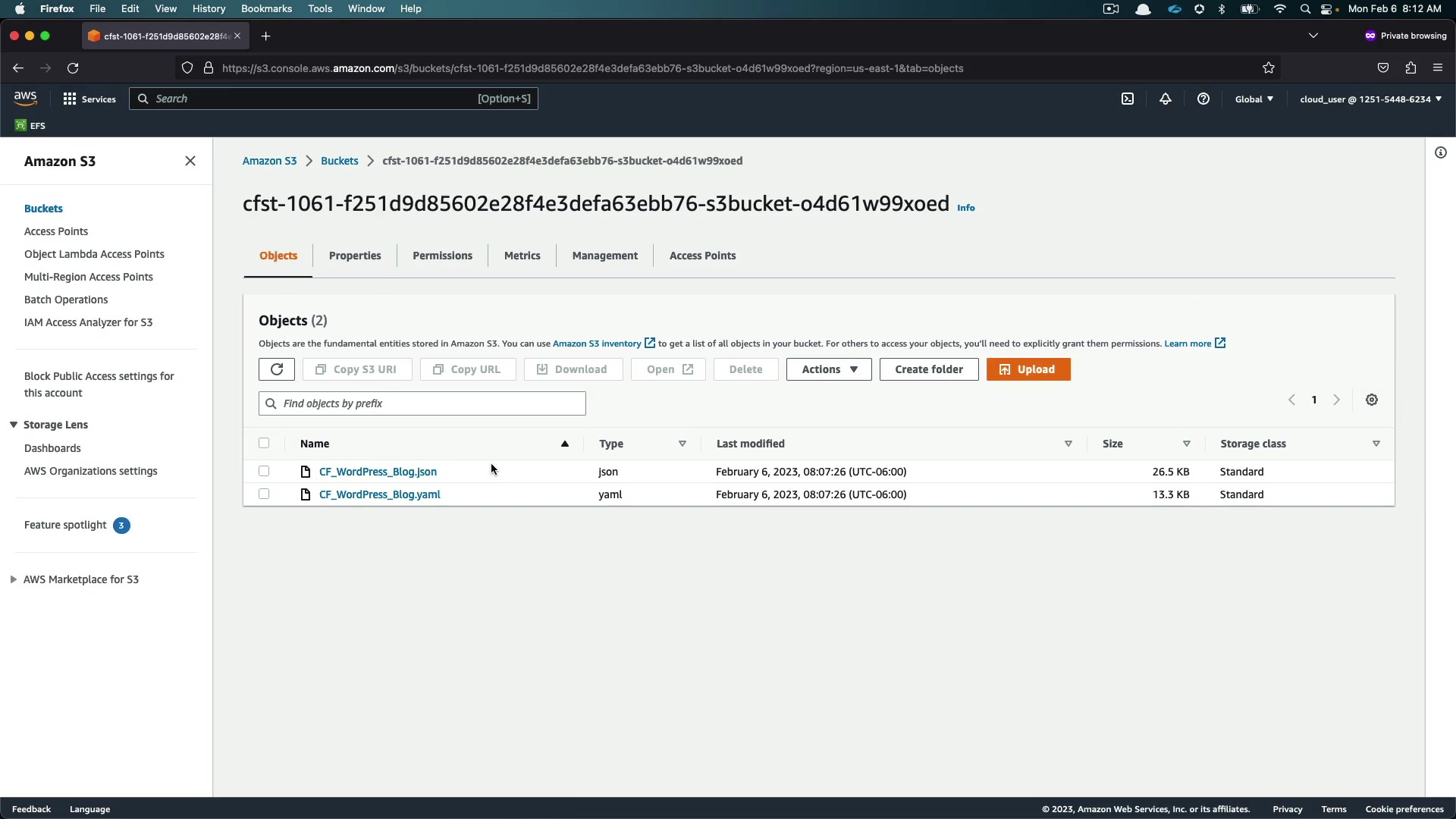Select CF_WordPress_Blog.json checkbox
The image size is (1456, 819).
point(264,471)
